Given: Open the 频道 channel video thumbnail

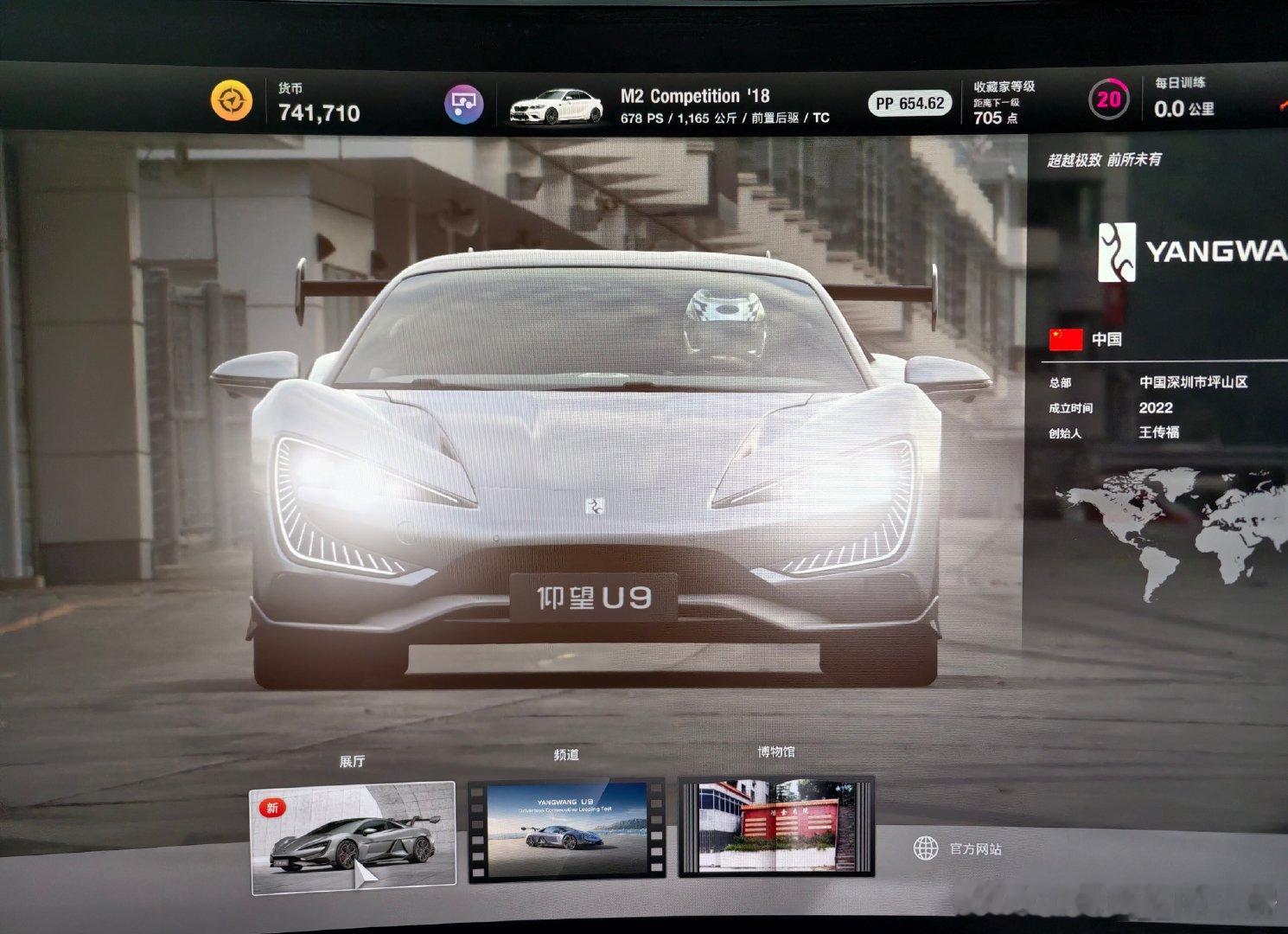Looking at the screenshot, I should point(566,830).
